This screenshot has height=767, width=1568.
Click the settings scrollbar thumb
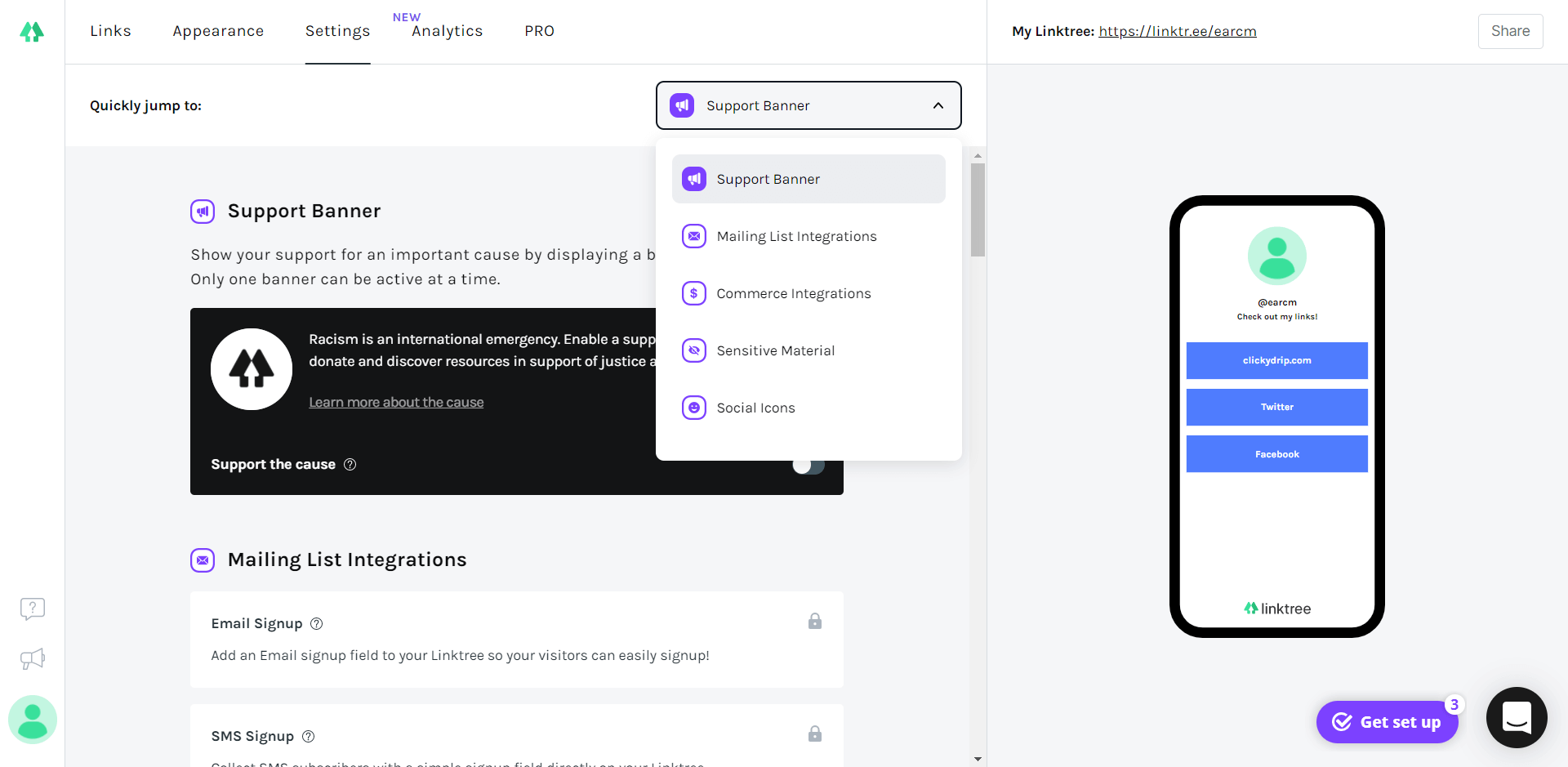[x=978, y=210]
